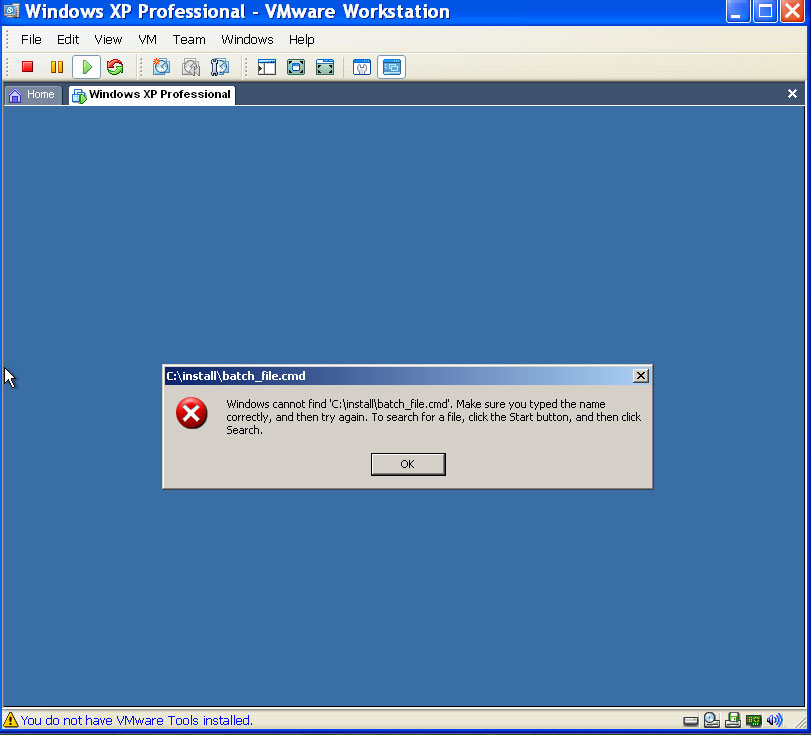Open the snapshot manager icon
Viewport: 811px width, 735px height.
tap(220, 67)
